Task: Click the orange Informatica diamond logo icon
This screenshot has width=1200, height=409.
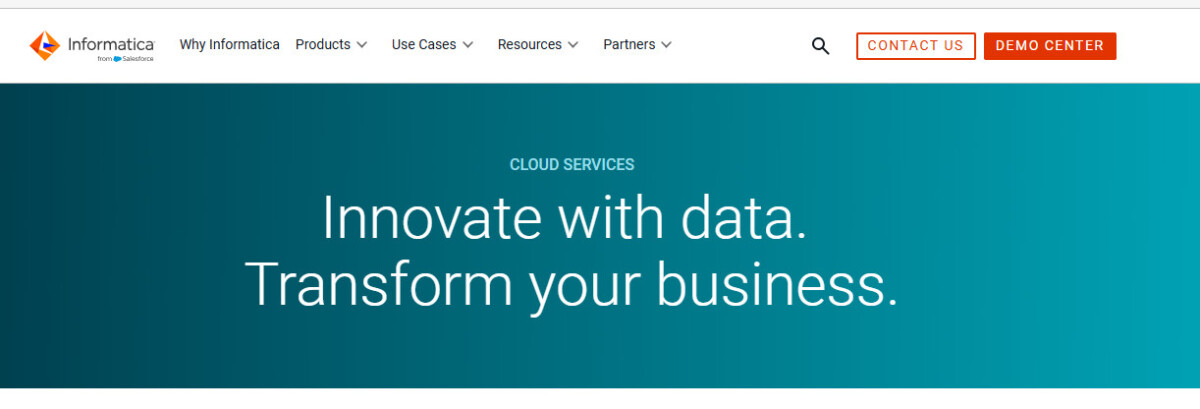Action: pyautogui.click(x=46, y=45)
